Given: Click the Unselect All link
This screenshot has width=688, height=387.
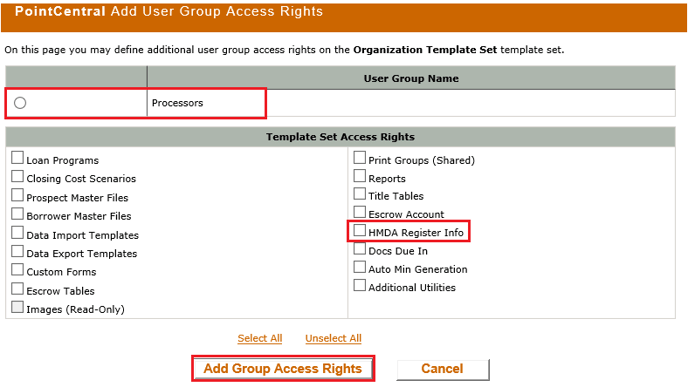Looking at the screenshot, I should [x=333, y=338].
